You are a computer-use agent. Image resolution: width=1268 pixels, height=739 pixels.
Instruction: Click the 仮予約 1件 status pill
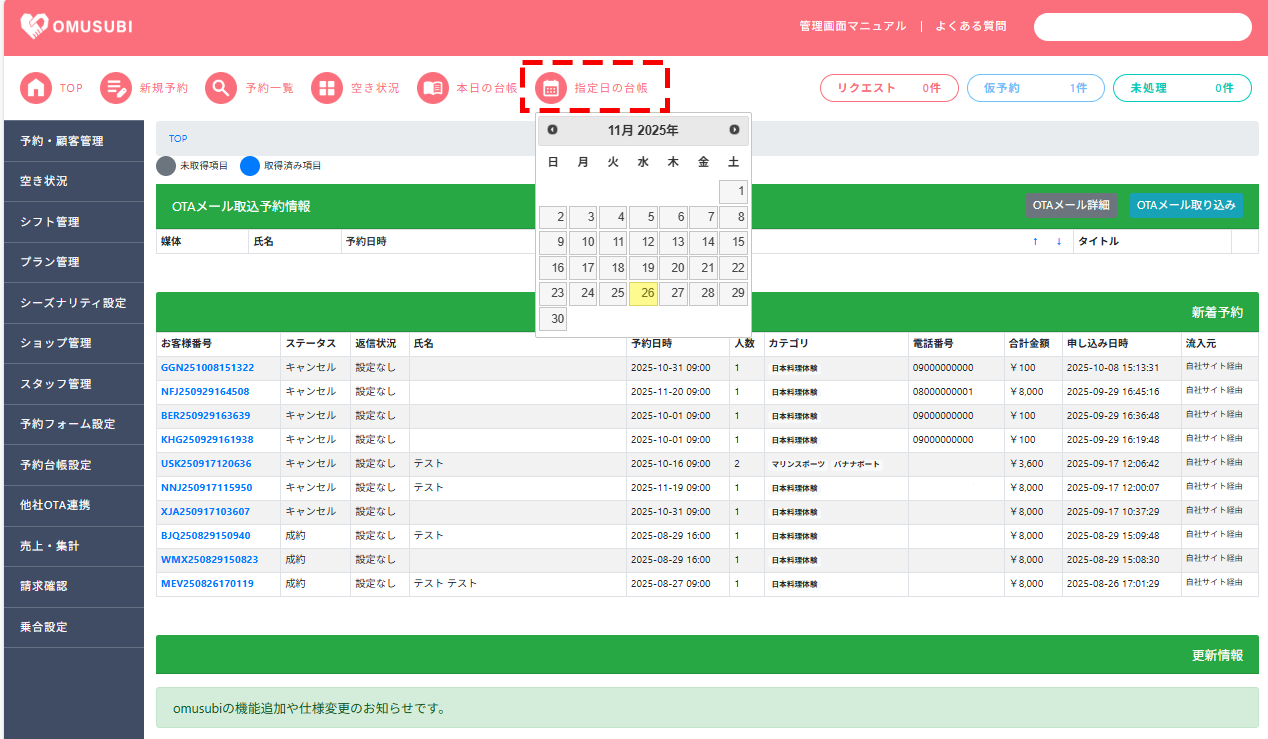click(x=1035, y=88)
